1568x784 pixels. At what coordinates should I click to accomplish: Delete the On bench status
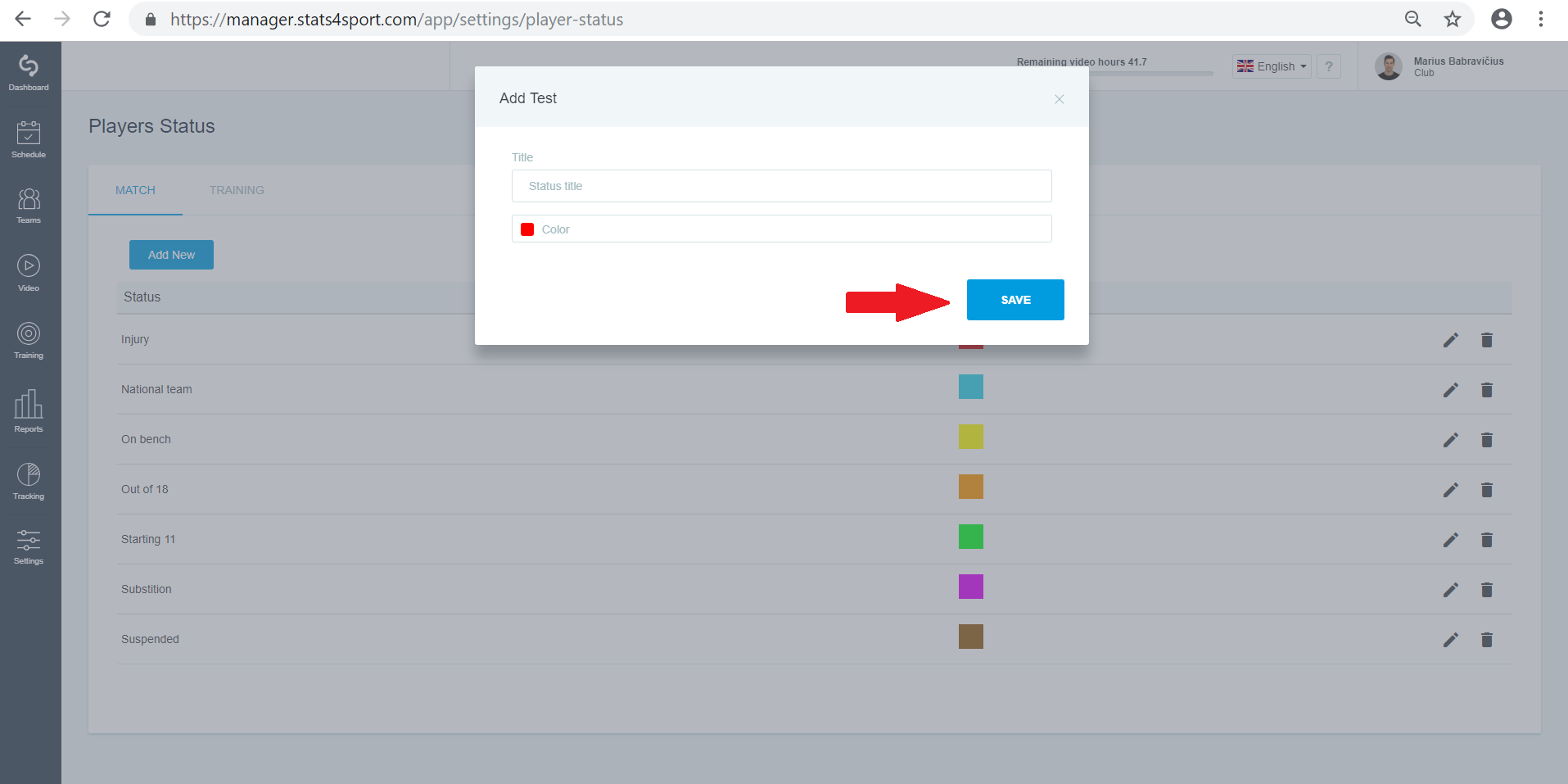(1487, 440)
